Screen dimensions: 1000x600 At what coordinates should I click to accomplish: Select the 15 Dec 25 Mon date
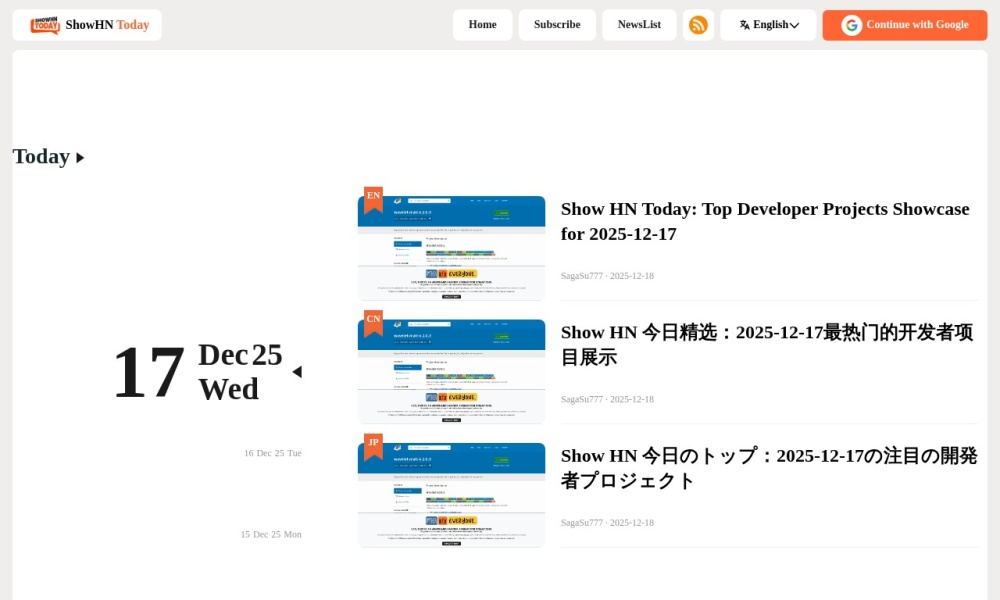tap(270, 534)
